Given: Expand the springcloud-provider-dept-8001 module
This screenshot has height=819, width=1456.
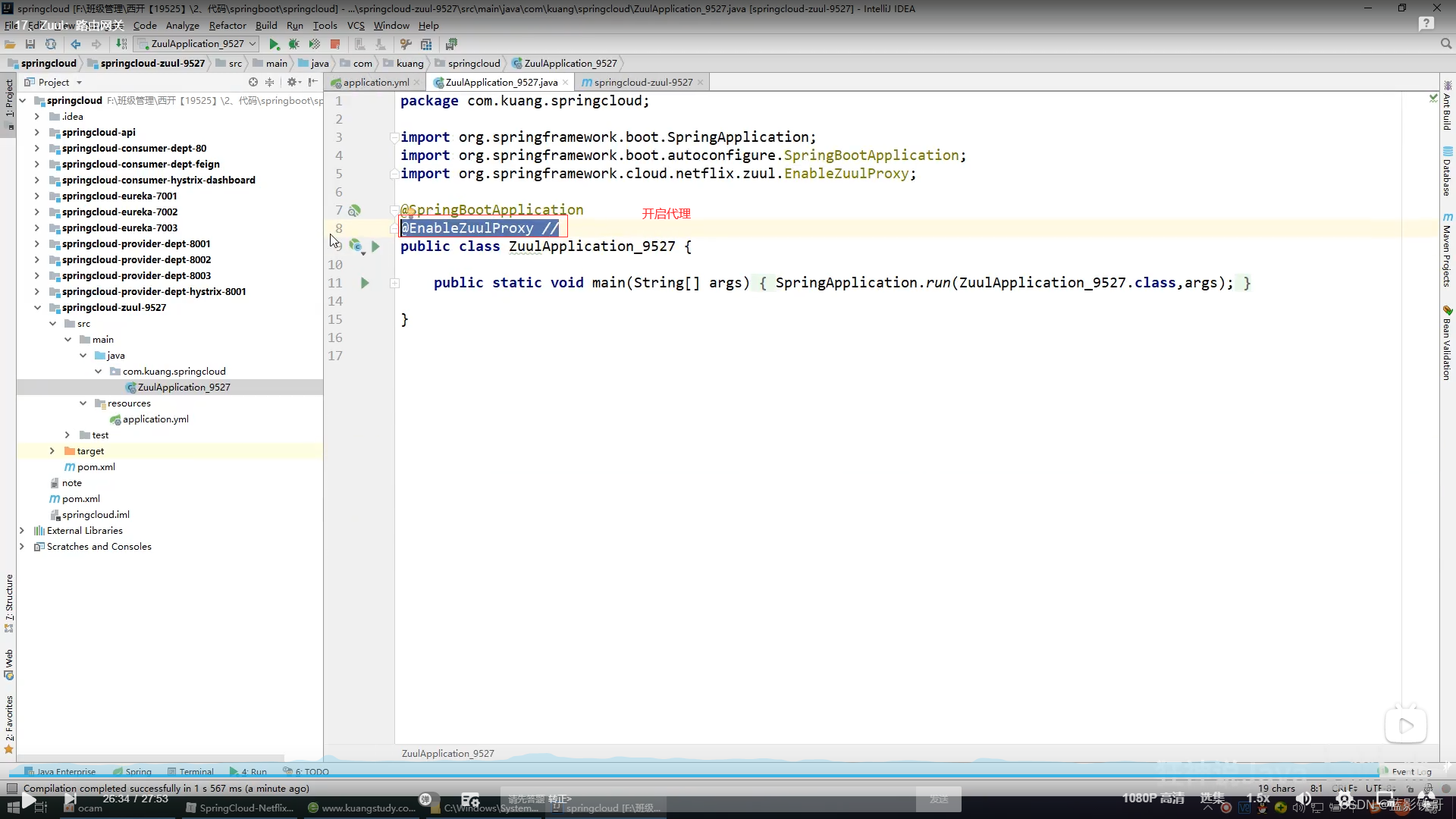Looking at the screenshot, I should 36,243.
